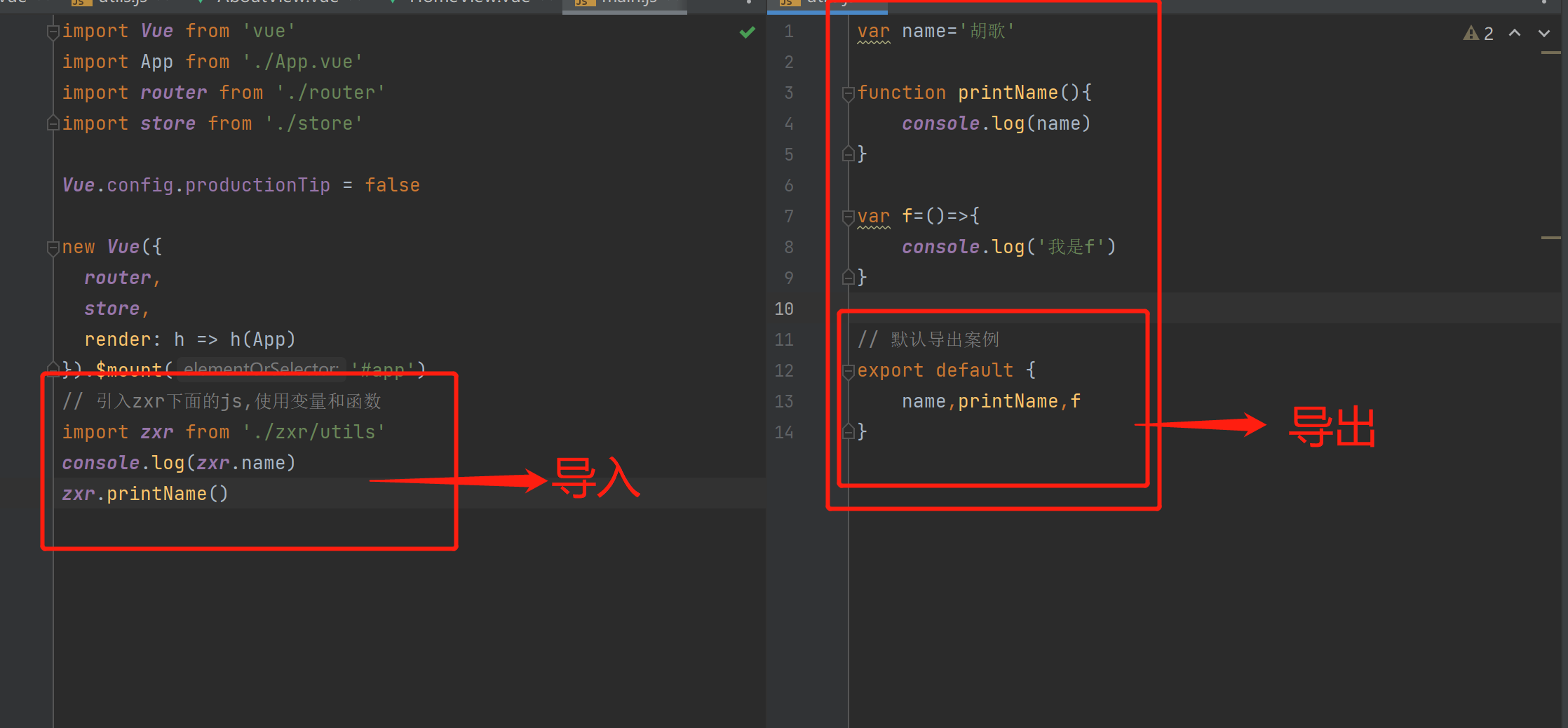The width and height of the screenshot is (1568, 728).
Task: Toggle fold marker at '}).$mount' line
Action: tap(53, 368)
